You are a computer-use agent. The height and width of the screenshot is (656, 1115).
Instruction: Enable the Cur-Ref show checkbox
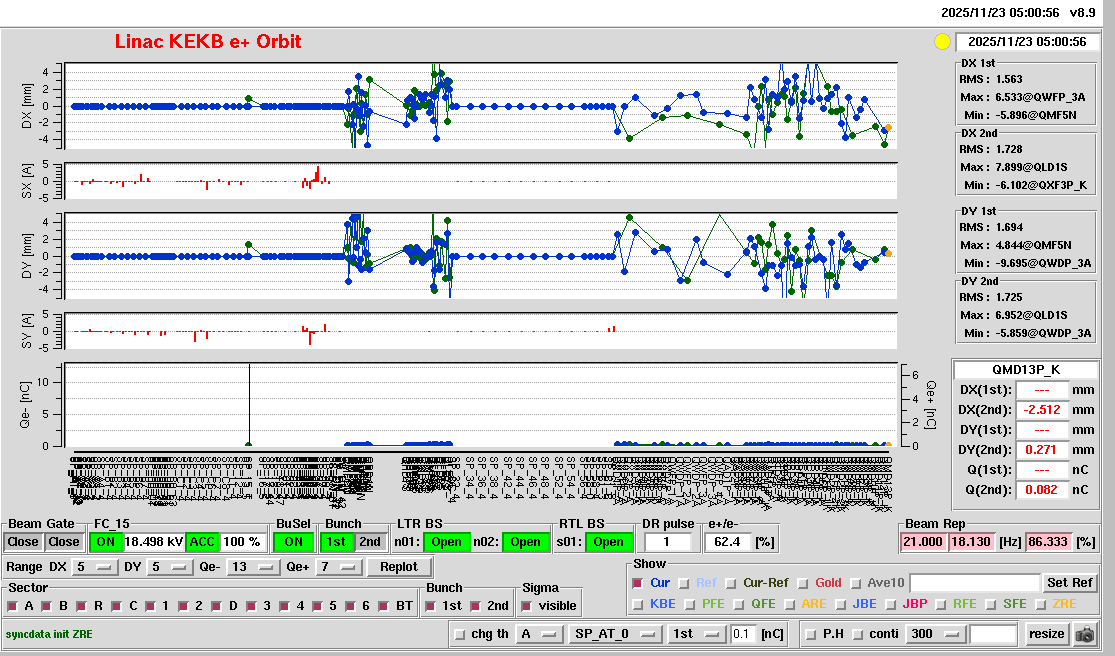[x=733, y=583]
